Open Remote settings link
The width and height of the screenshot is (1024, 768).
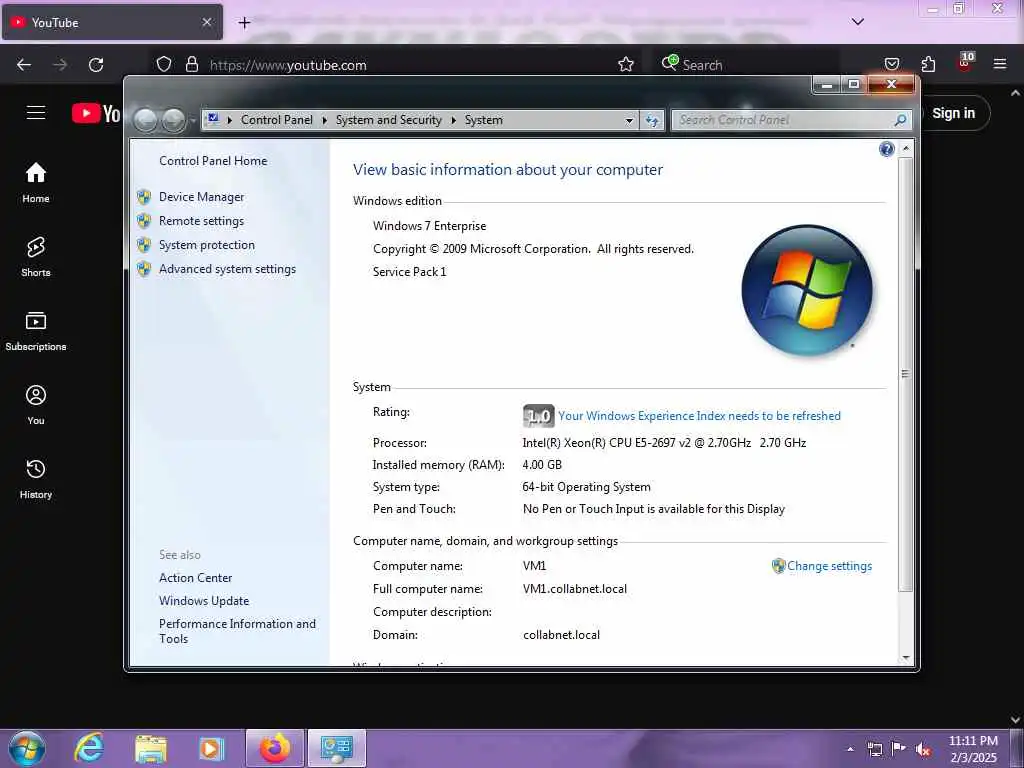201,221
